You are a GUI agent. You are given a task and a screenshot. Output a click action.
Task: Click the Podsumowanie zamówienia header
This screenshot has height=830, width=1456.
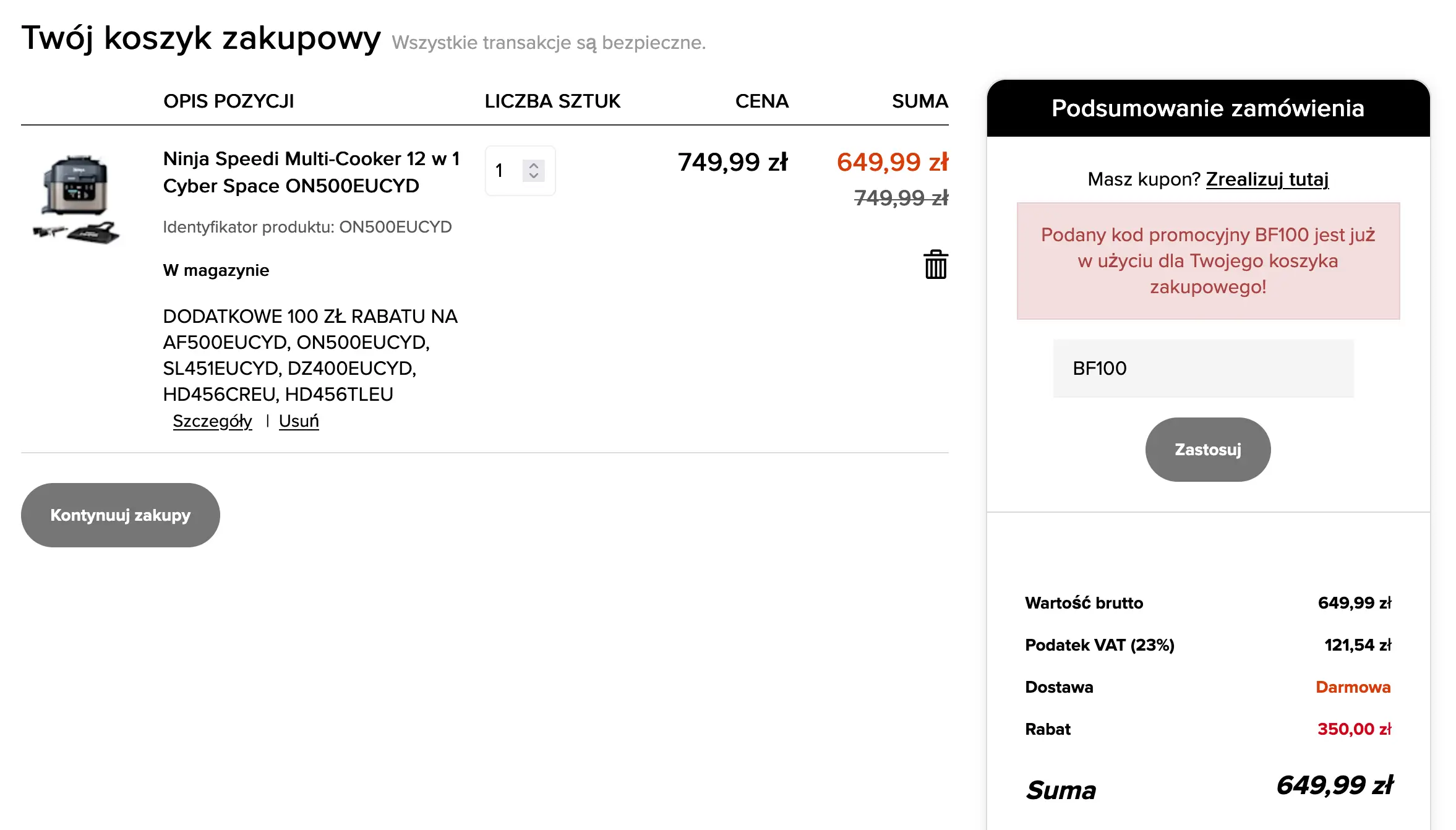coord(1207,108)
